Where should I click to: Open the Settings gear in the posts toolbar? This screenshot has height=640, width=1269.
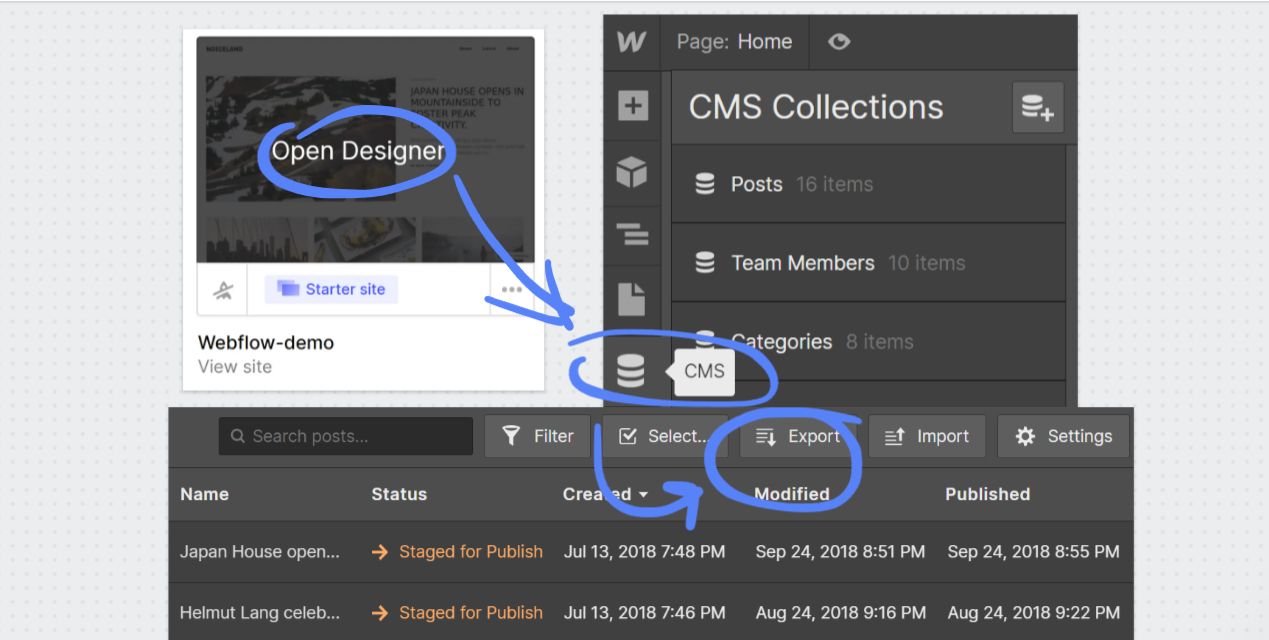coord(1062,436)
